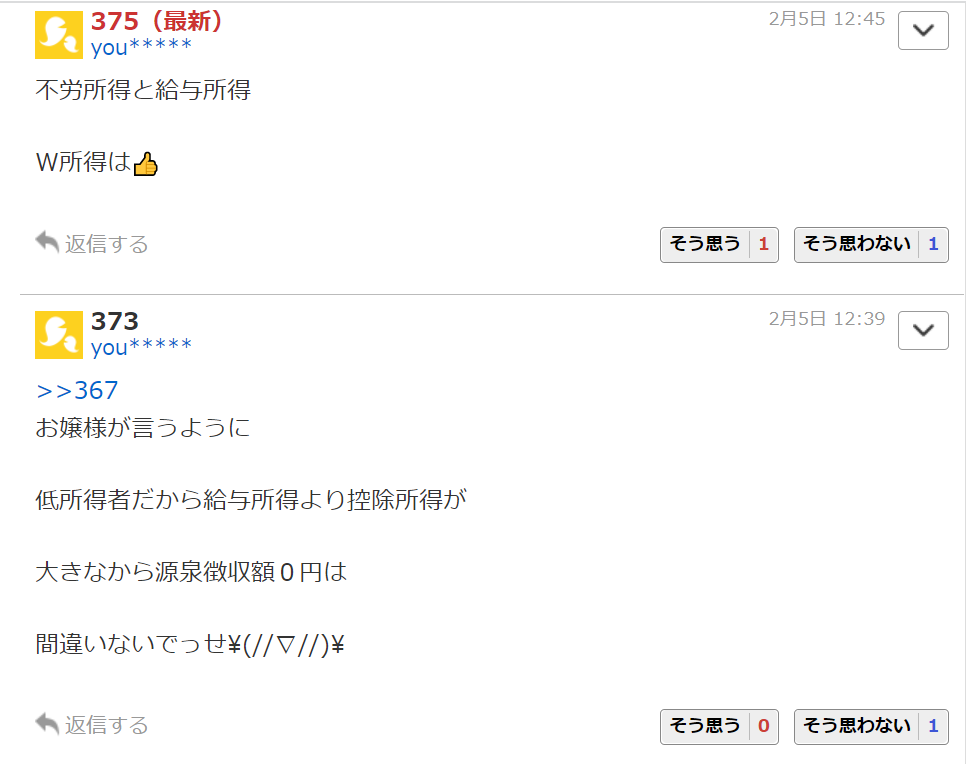Click 返信する under post 373
Viewport: 966px width, 764px height.
[107, 725]
